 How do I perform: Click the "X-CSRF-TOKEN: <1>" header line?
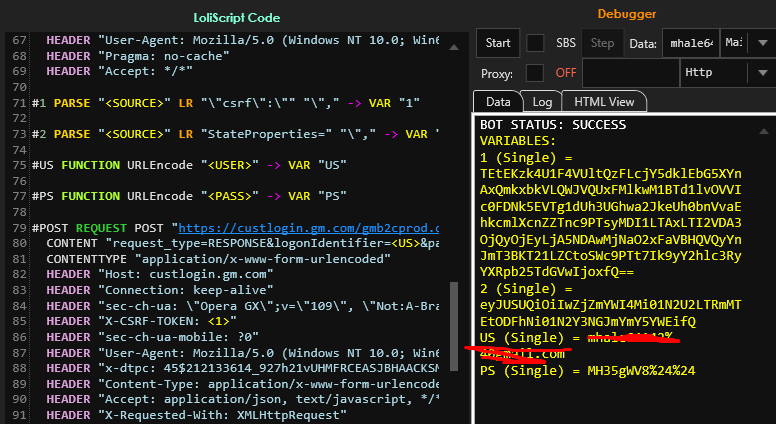point(142,322)
